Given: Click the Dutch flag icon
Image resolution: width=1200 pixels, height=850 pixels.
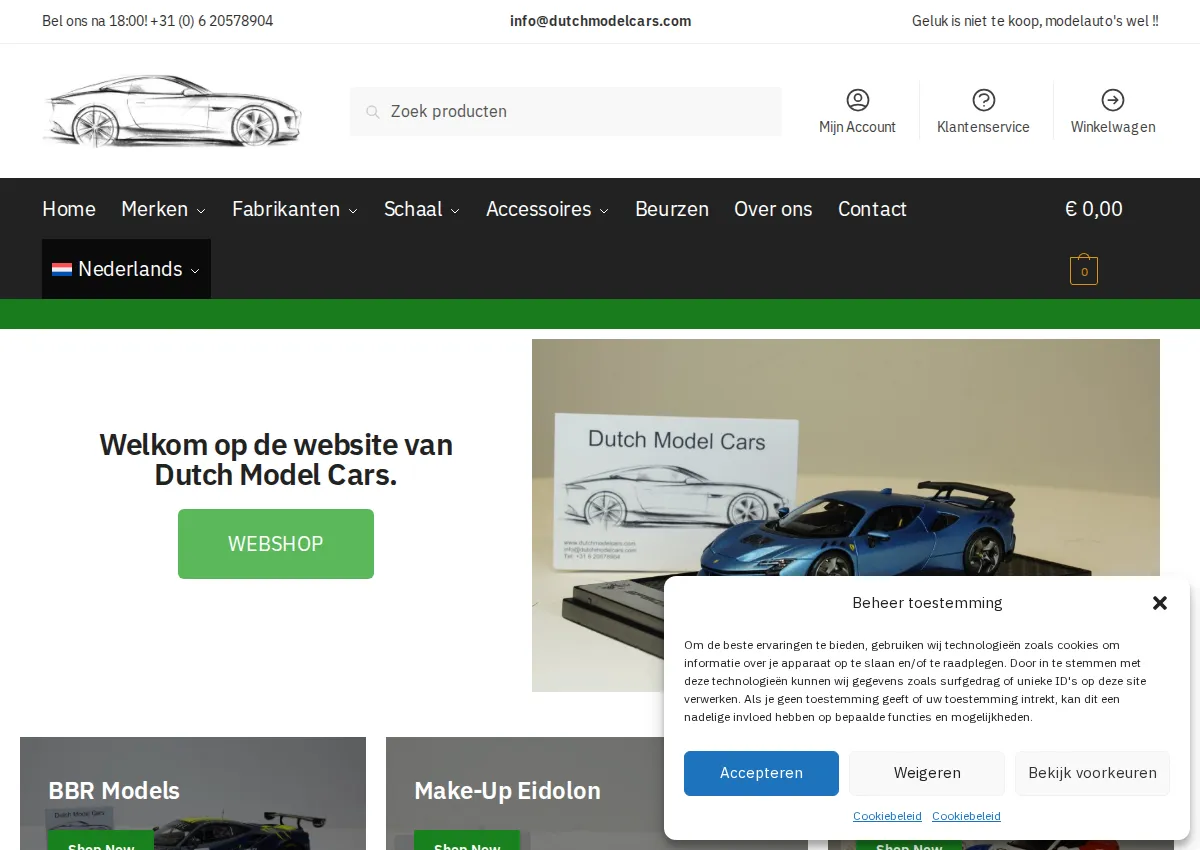Looking at the screenshot, I should (62, 269).
